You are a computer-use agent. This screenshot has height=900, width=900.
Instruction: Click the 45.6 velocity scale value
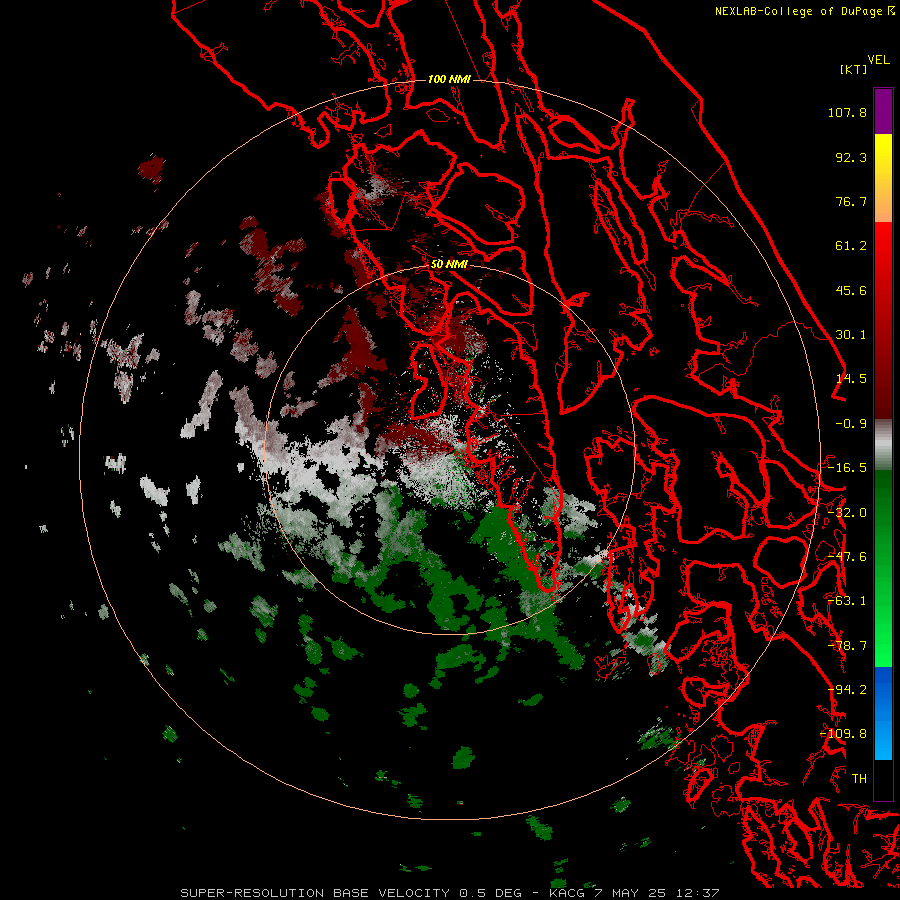[851, 290]
